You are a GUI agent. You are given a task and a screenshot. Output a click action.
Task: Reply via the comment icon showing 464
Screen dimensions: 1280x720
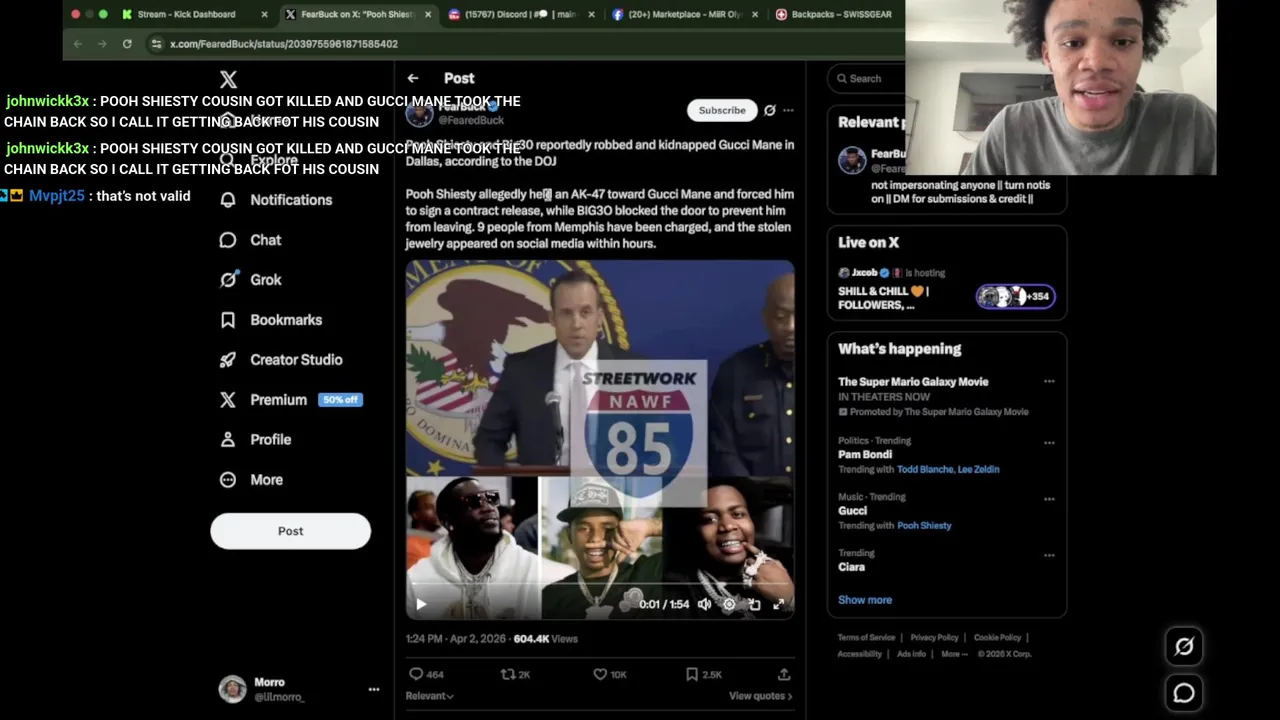(x=427, y=674)
